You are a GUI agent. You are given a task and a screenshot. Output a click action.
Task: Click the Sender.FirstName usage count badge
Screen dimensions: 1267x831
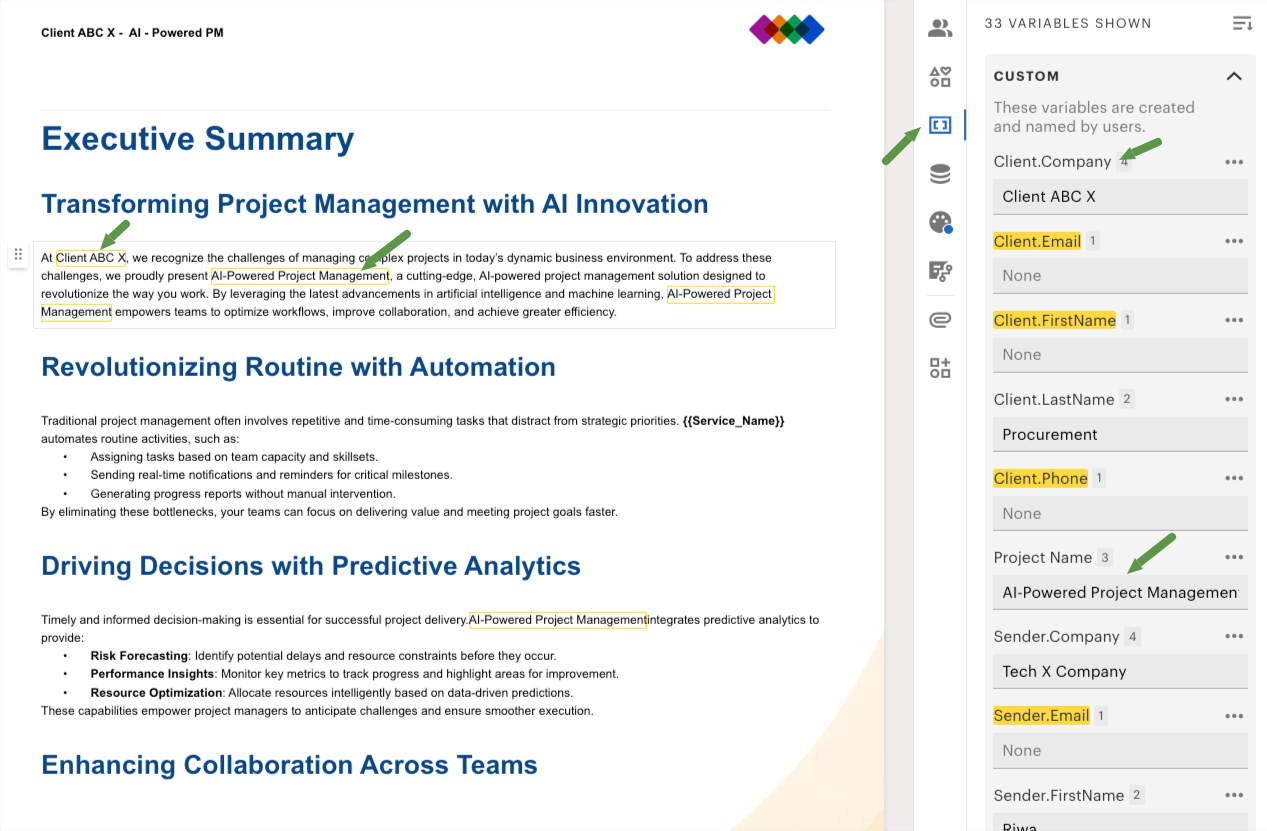click(1136, 795)
